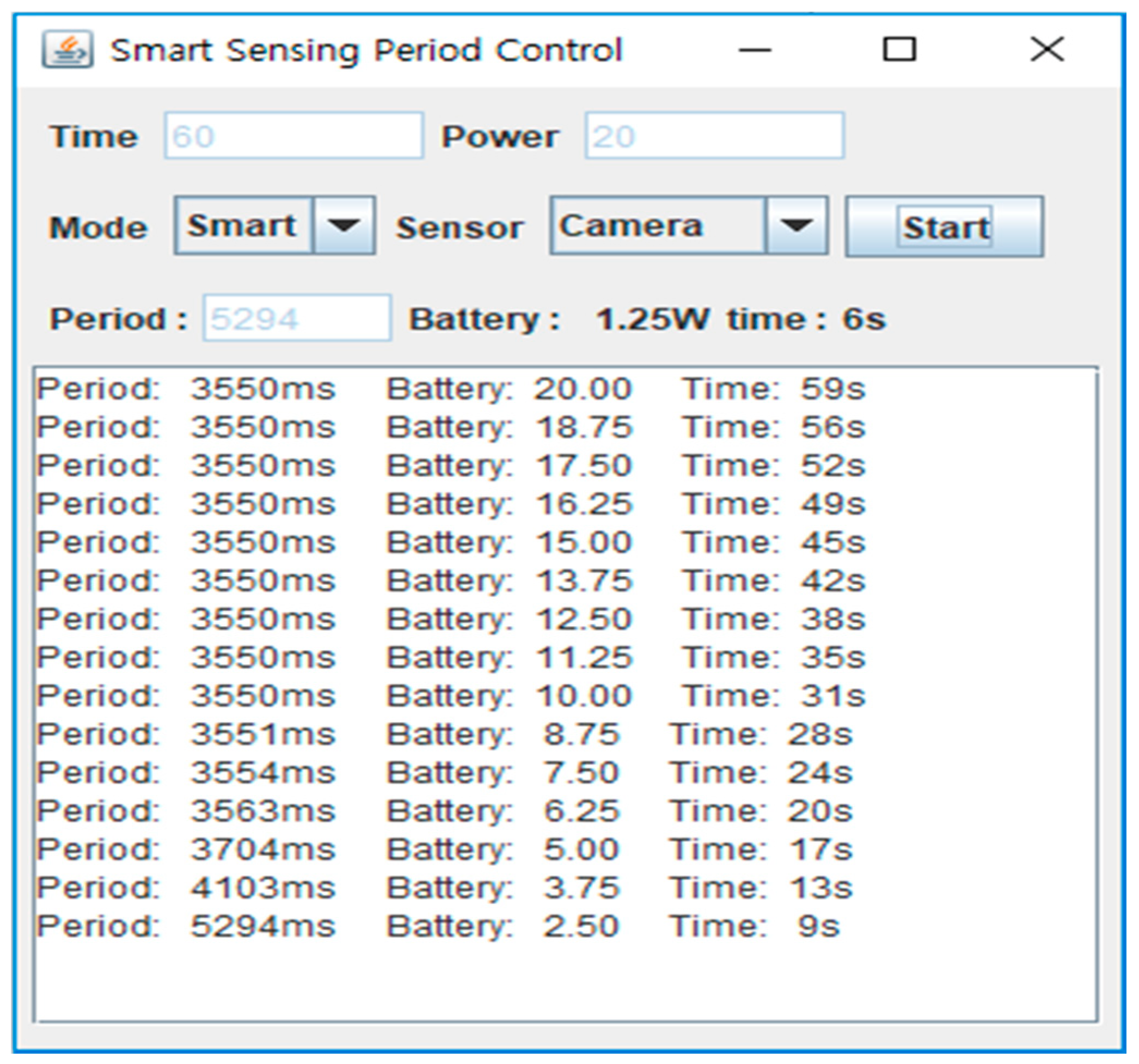This screenshot has width=1139, height=1064.
Task: Click the log row with Period: 3563ms
Action: pos(445,811)
